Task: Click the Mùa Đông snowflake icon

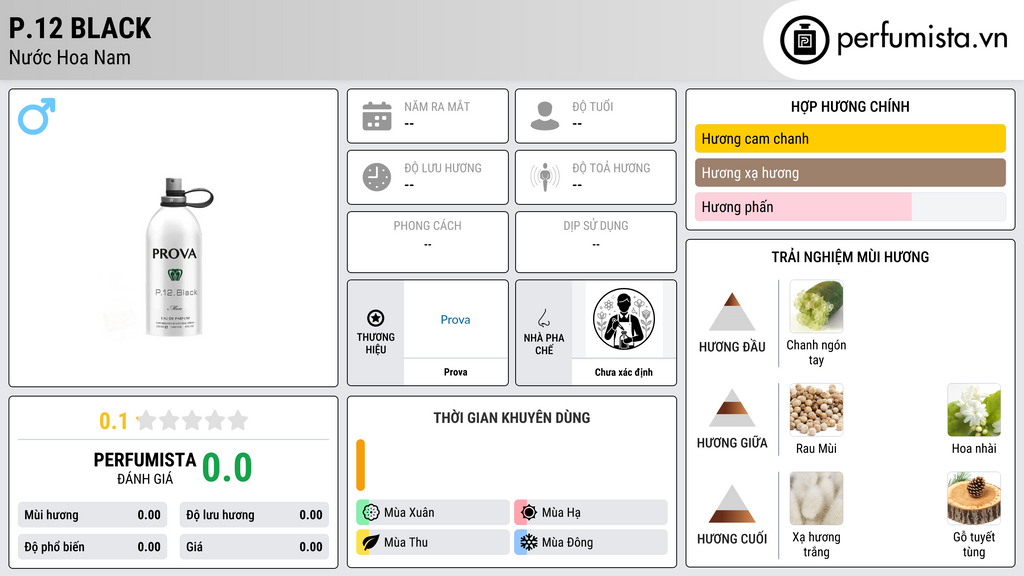Action: [x=529, y=542]
